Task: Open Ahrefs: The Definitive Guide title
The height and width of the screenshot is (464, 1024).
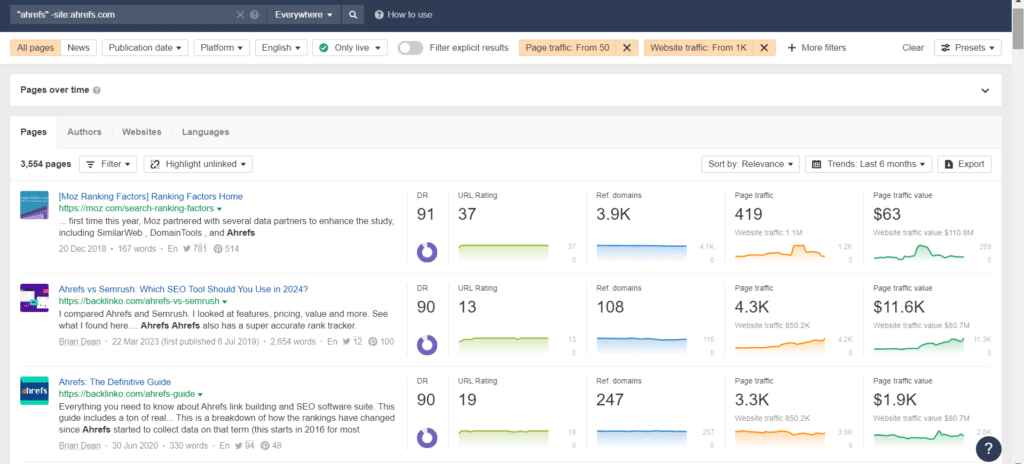Action: point(115,382)
